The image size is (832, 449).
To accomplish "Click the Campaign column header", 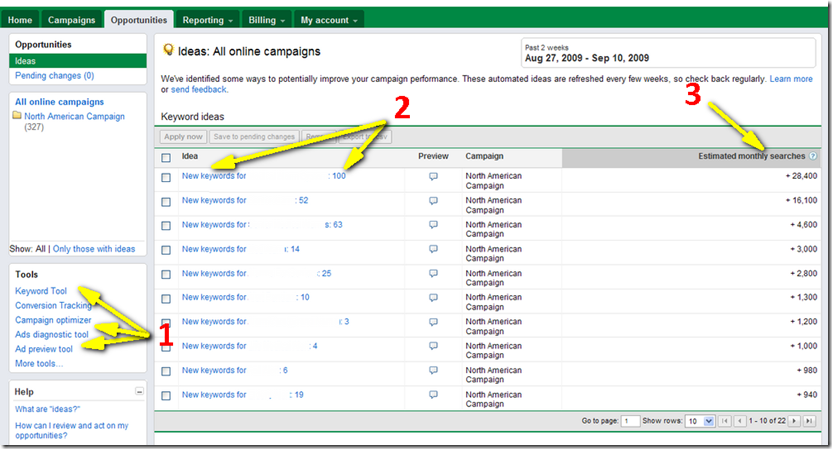I will coord(484,156).
